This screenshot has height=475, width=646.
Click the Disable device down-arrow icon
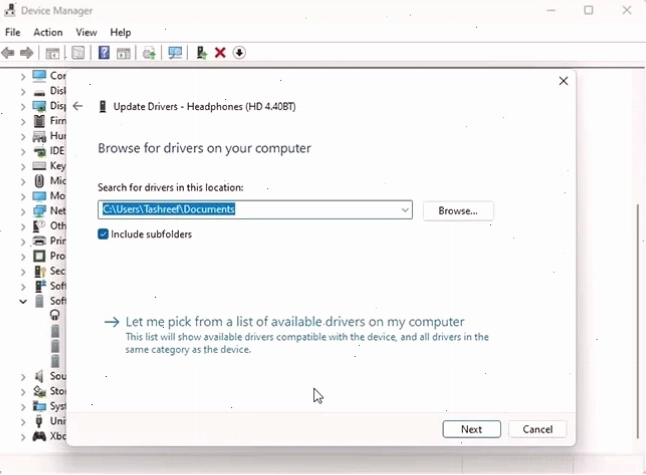coord(239,53)
